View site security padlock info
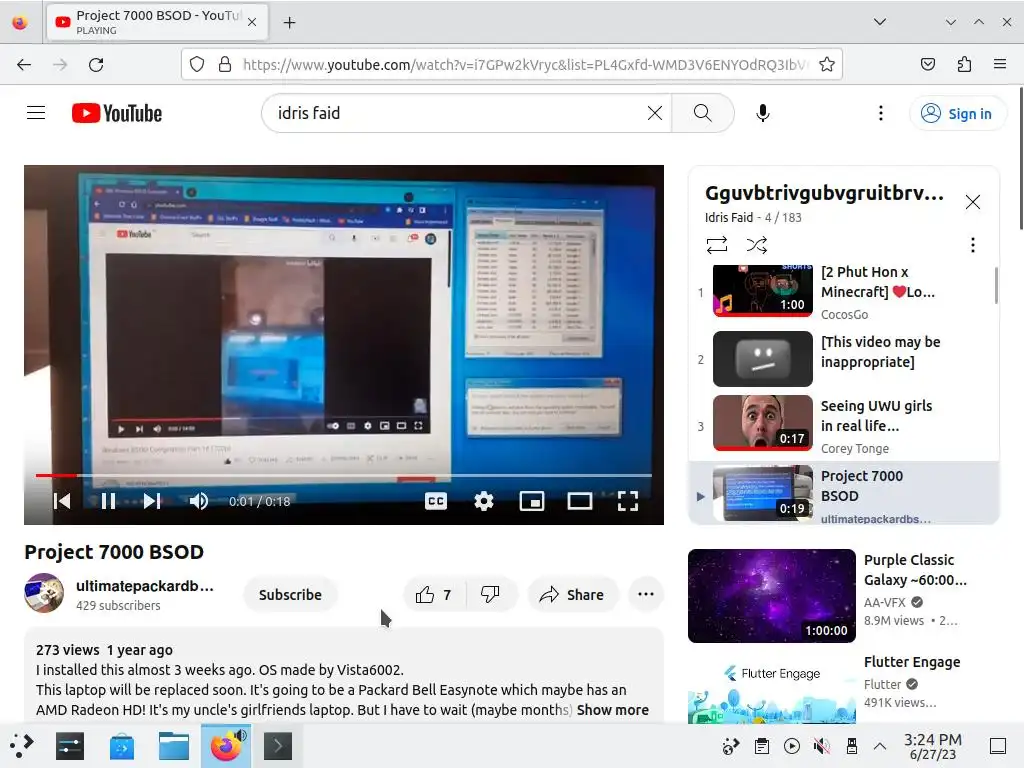The height and width of the screenshot is (768, 1024). pyautogui.click(x=225, y=64)
